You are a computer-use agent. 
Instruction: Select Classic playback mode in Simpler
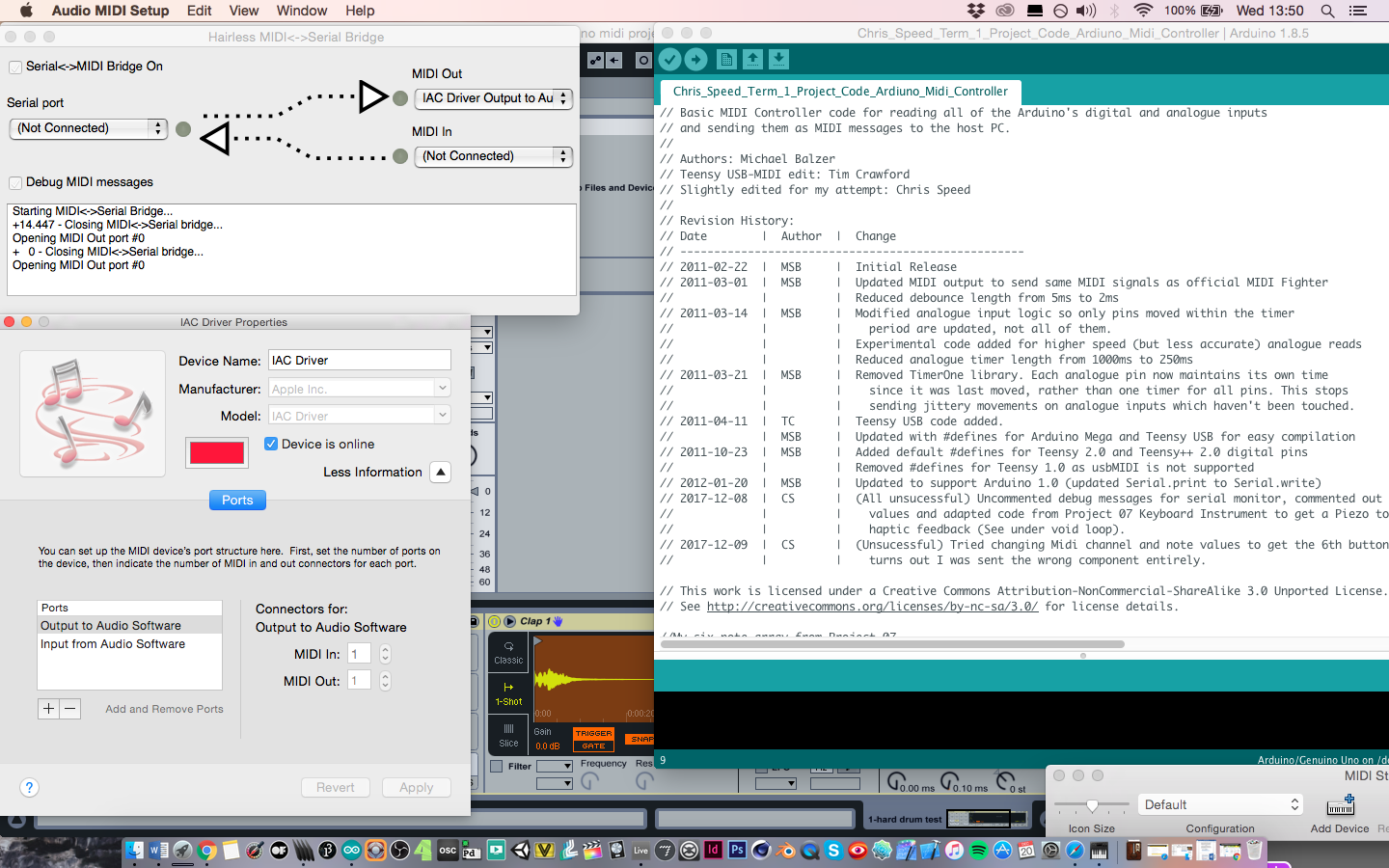[508, 653]
